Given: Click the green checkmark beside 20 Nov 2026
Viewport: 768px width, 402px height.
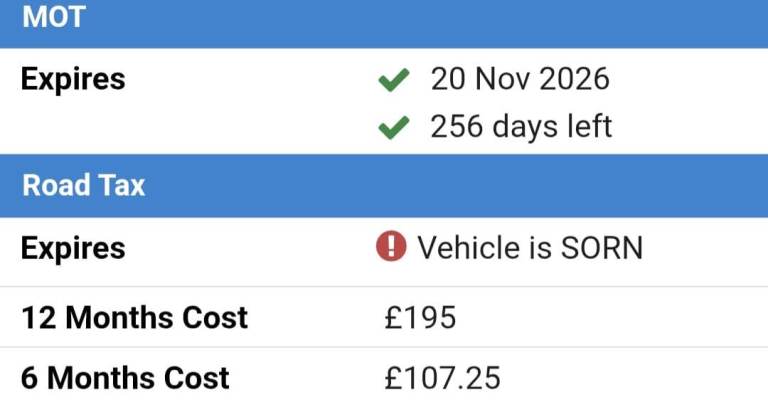Looking at the screenshot, I should click(394, 81).
